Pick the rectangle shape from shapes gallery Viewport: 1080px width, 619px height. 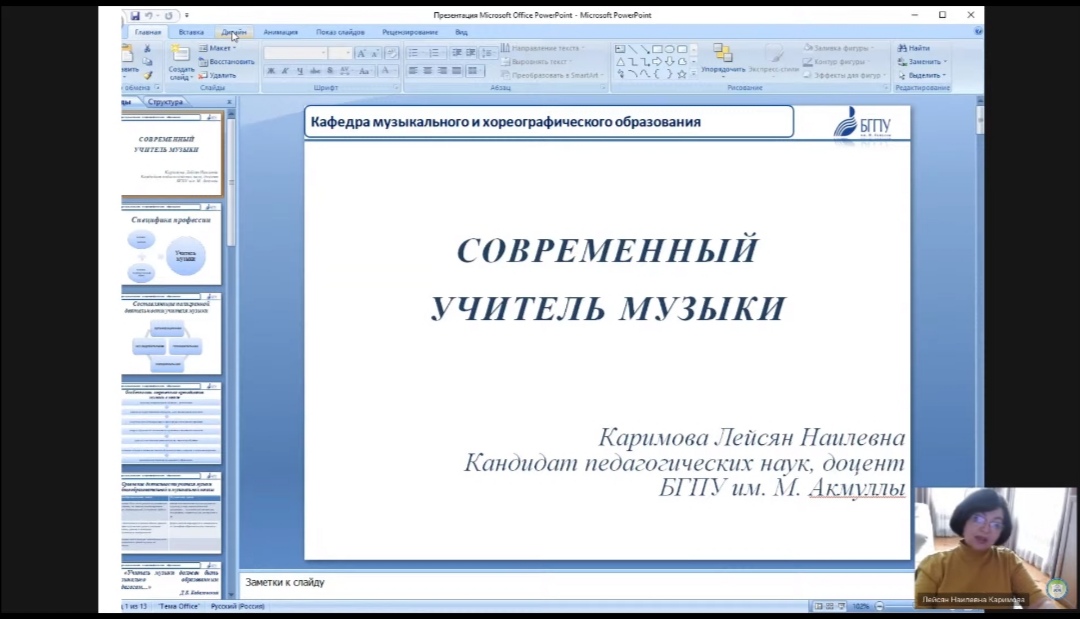pyautogui.click(x=657, y=48)
